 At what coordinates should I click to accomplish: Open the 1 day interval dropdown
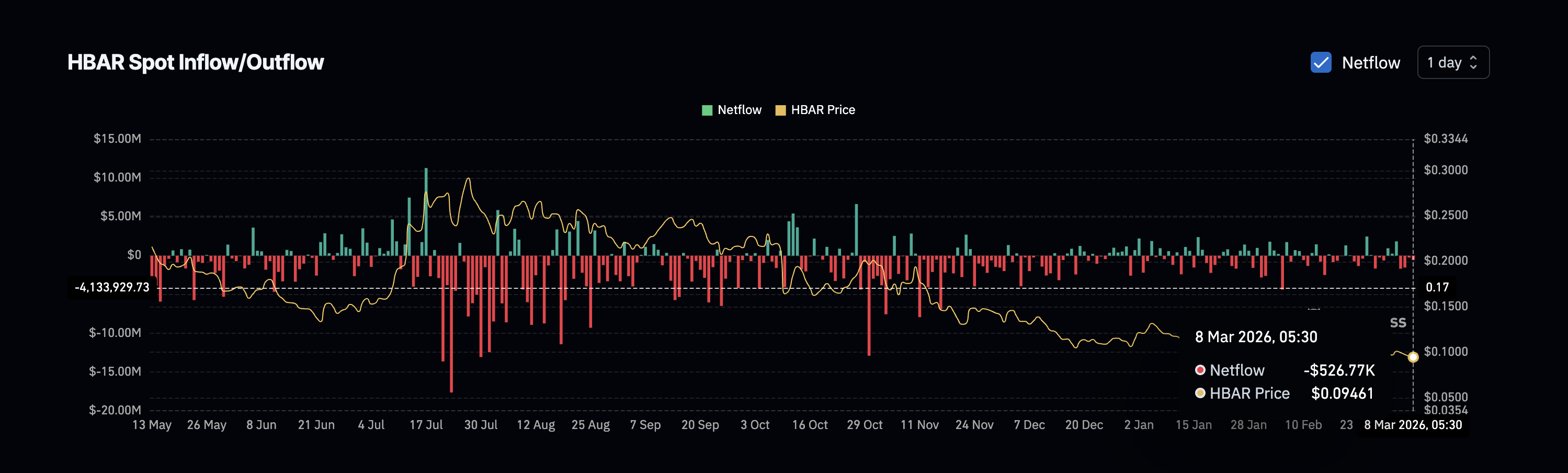tap(1453, 62)
